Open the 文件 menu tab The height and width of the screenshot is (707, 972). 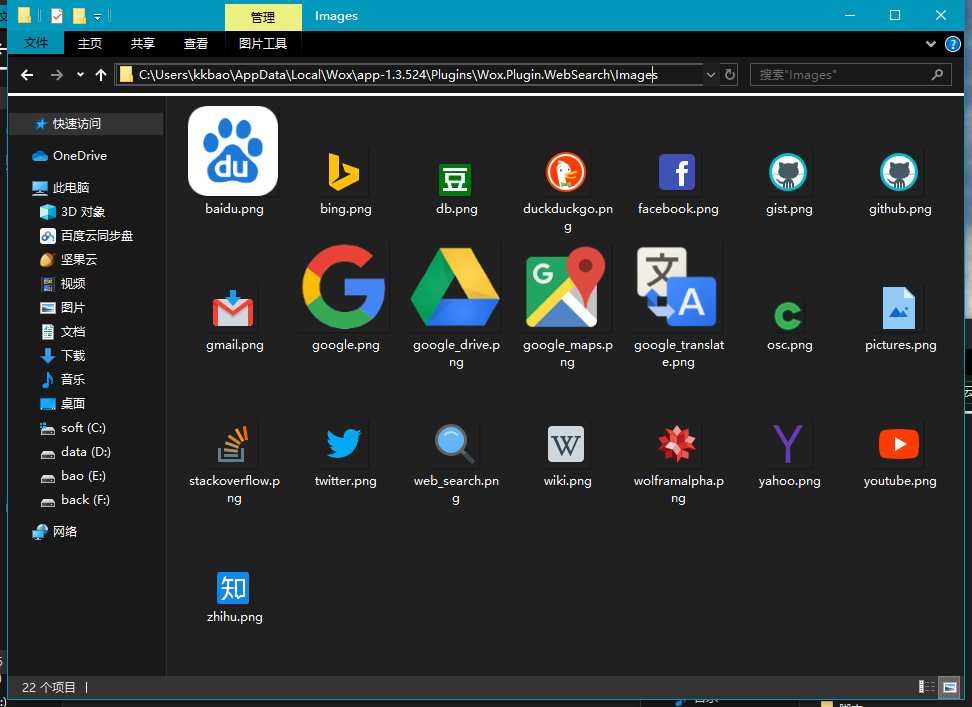pos(36,44)
